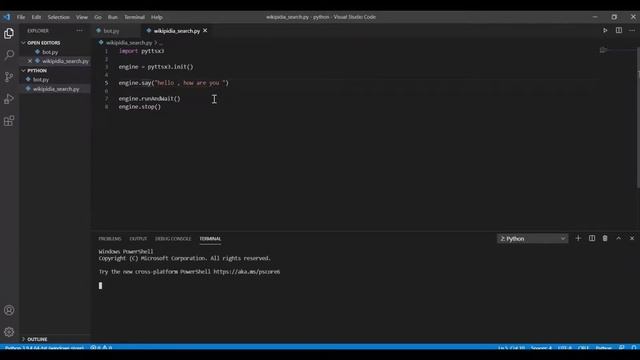Screen dimensions: 640x360
Task: Open the Source Control view
Action: click(x=9, y=77)
